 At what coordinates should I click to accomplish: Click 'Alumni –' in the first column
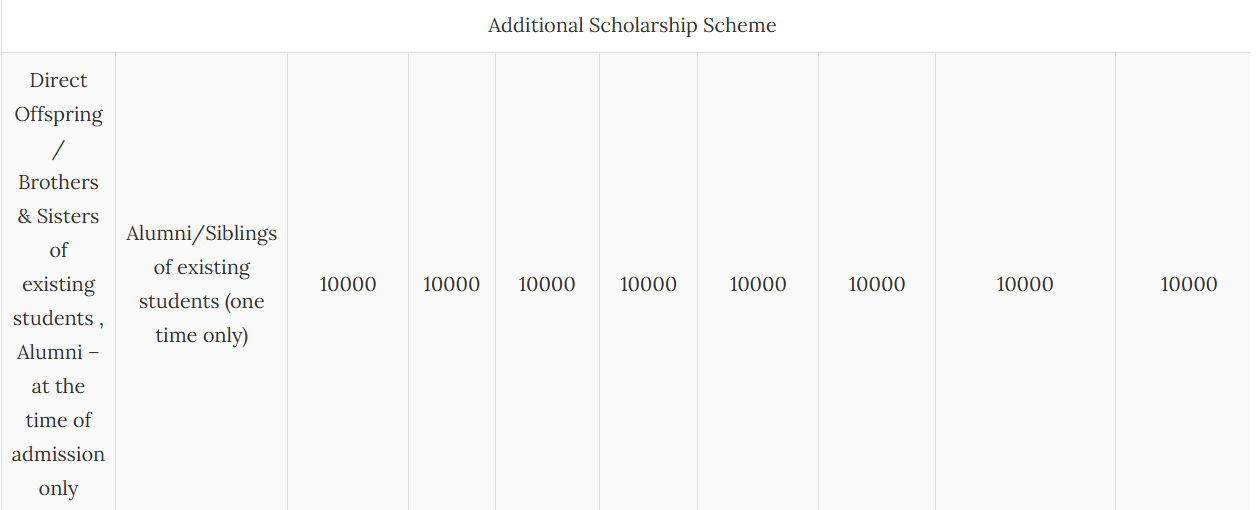coord(58,353)
